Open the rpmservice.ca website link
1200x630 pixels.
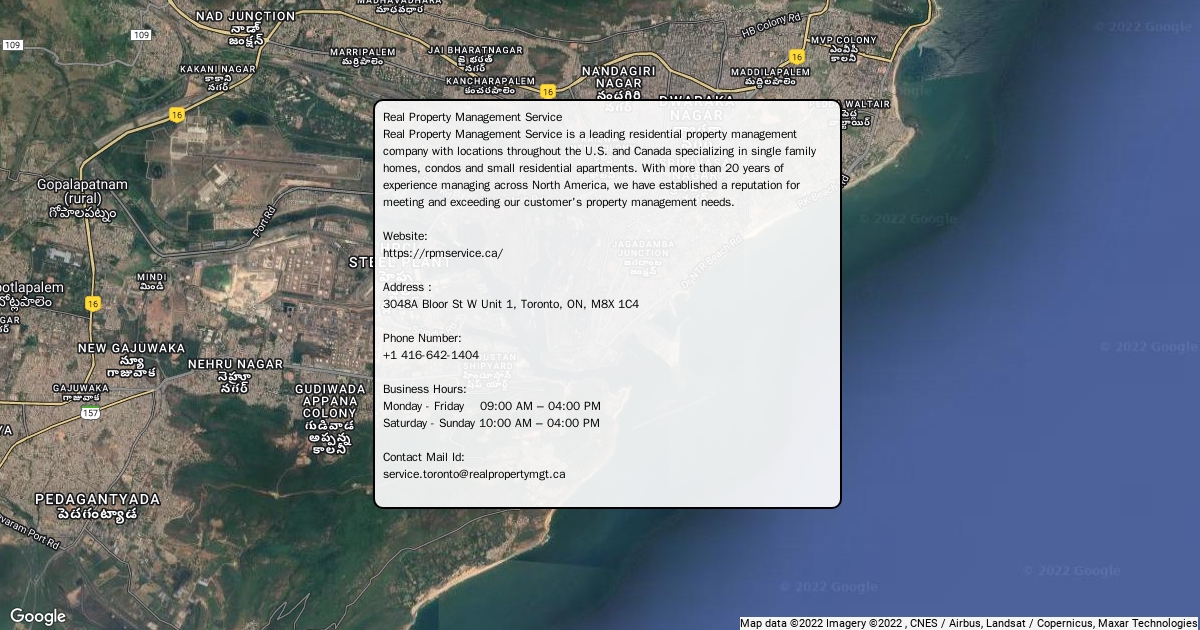click(x=442, y=253)
